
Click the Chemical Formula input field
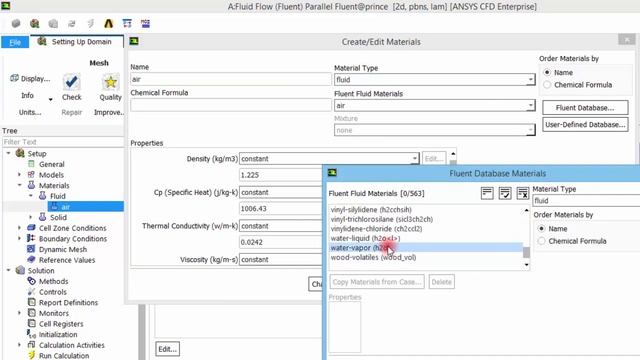(231, 105)
